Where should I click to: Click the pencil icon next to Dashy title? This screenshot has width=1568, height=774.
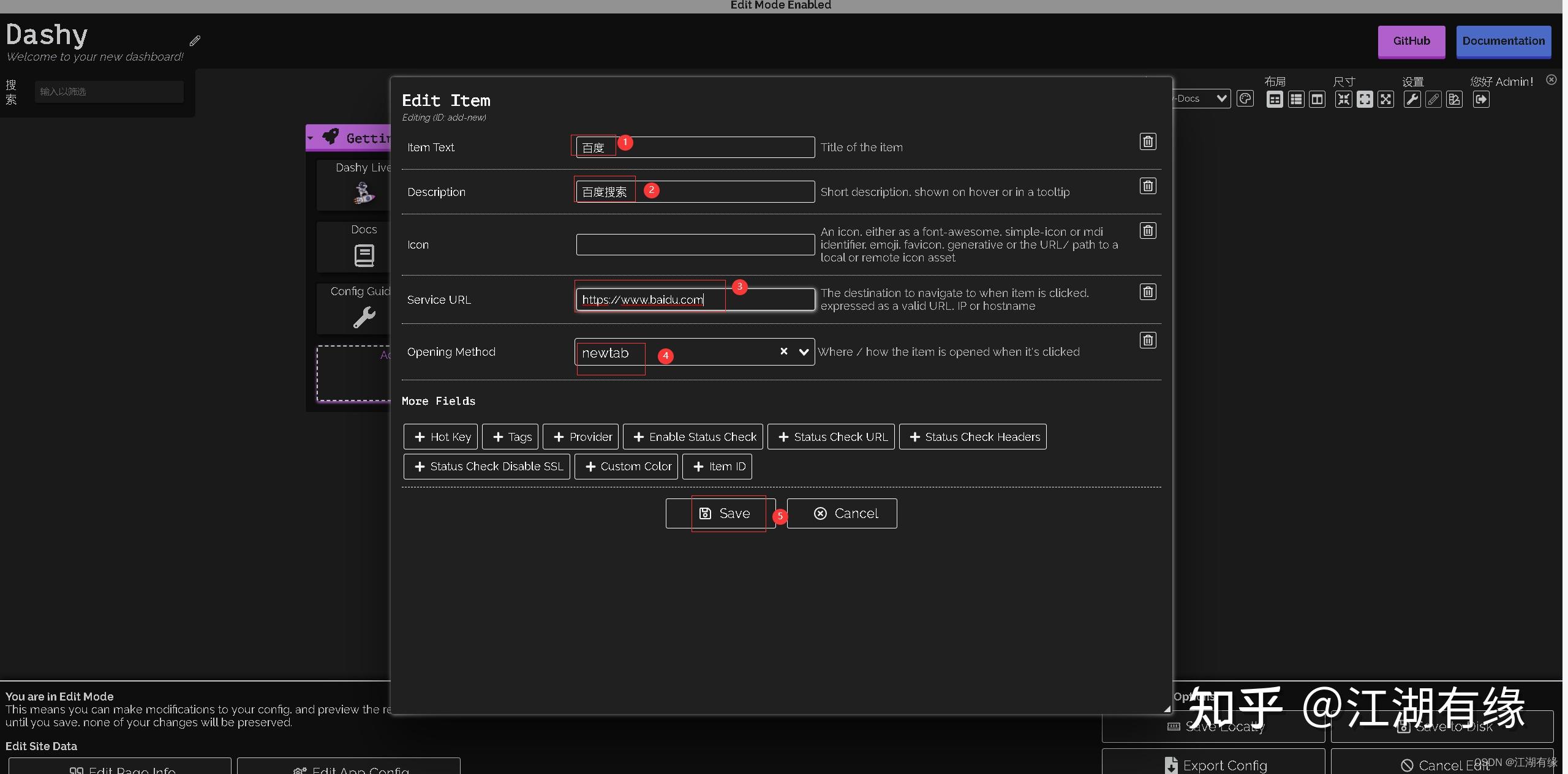195,41
